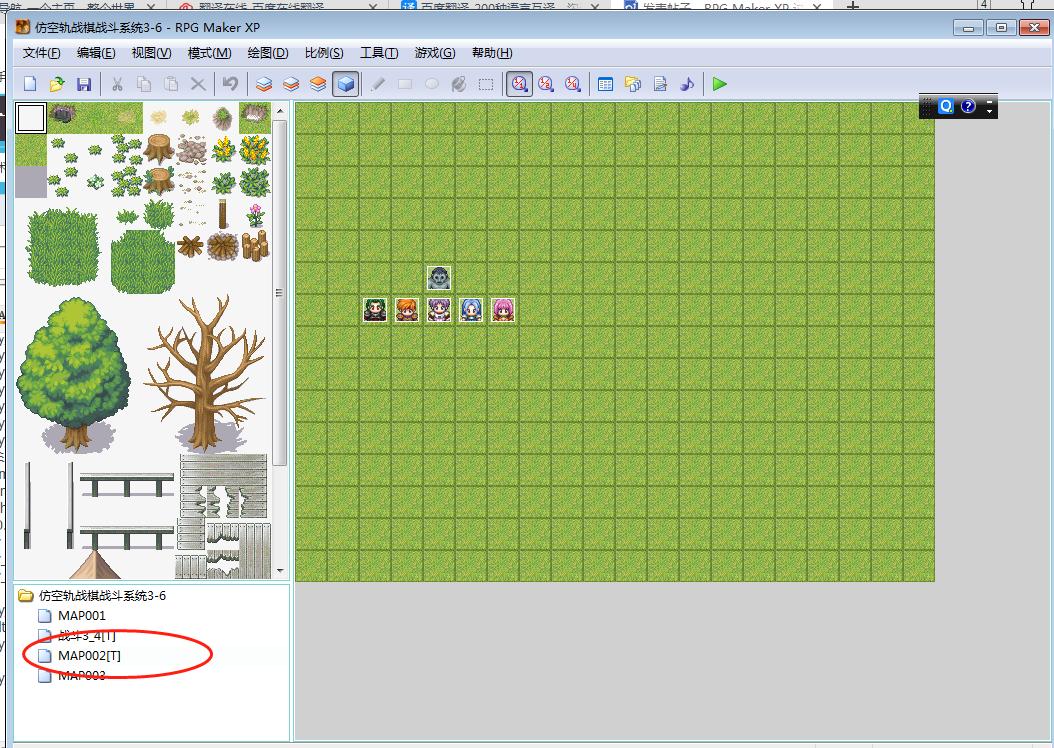Click the tileset scrollbar down arrow
Image resolution: width=1054 pixels, height=748 pixels.
[x=280, y=571]
